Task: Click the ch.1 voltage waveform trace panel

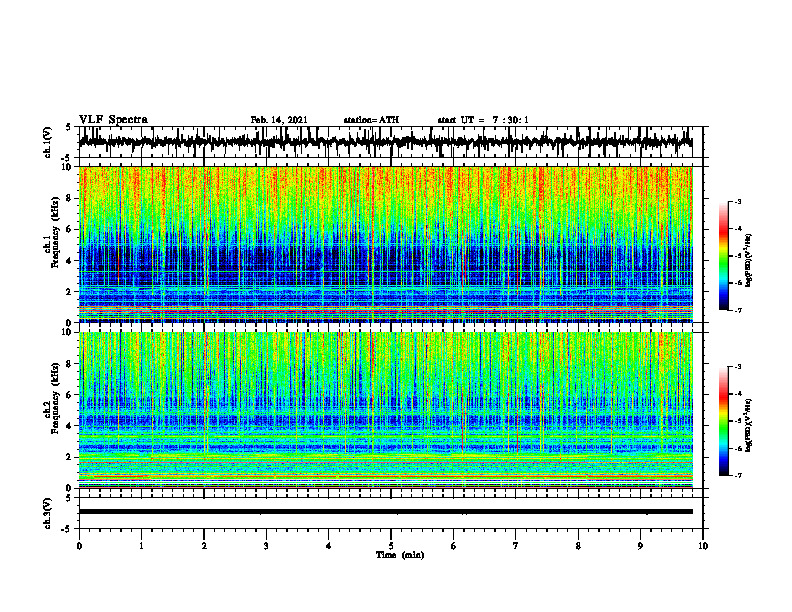Action: [x=390, y=142]
